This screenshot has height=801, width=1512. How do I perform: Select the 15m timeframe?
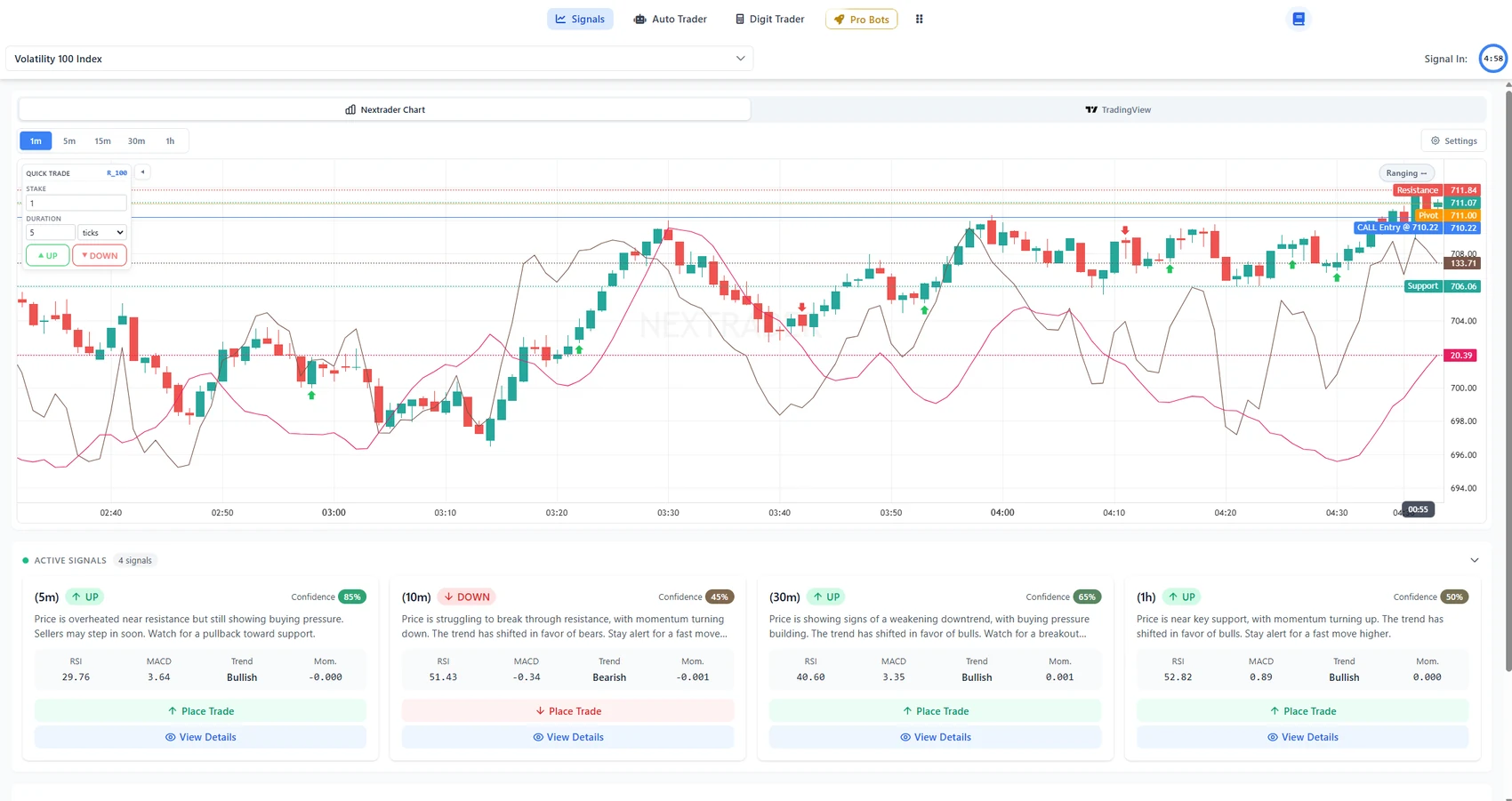102,140
